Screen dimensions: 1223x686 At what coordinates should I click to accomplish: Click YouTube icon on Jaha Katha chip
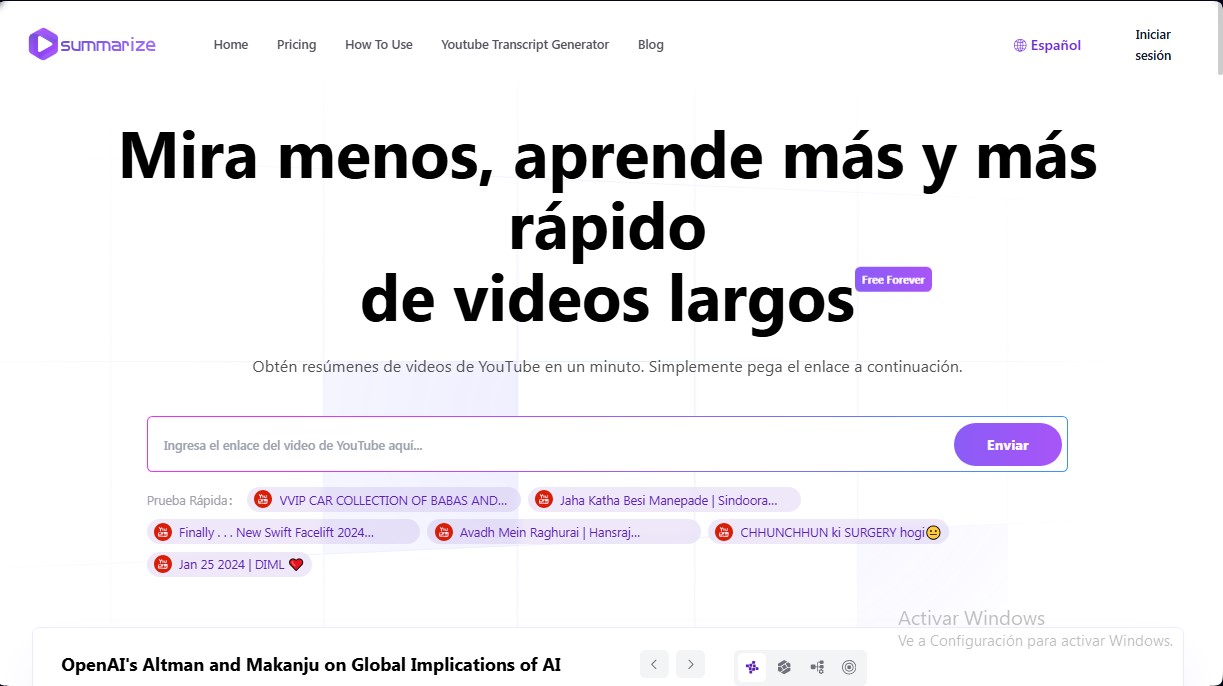(544, 499)
